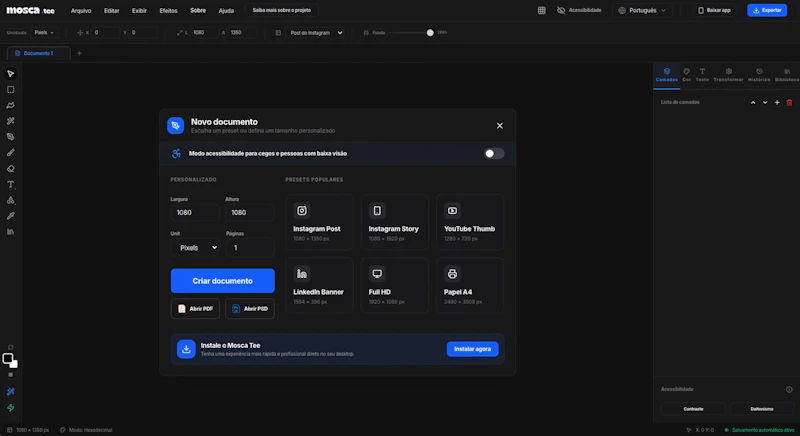Switch to the Texto panel tab
This screenshot has height=436, width=800.
point(702,75)
